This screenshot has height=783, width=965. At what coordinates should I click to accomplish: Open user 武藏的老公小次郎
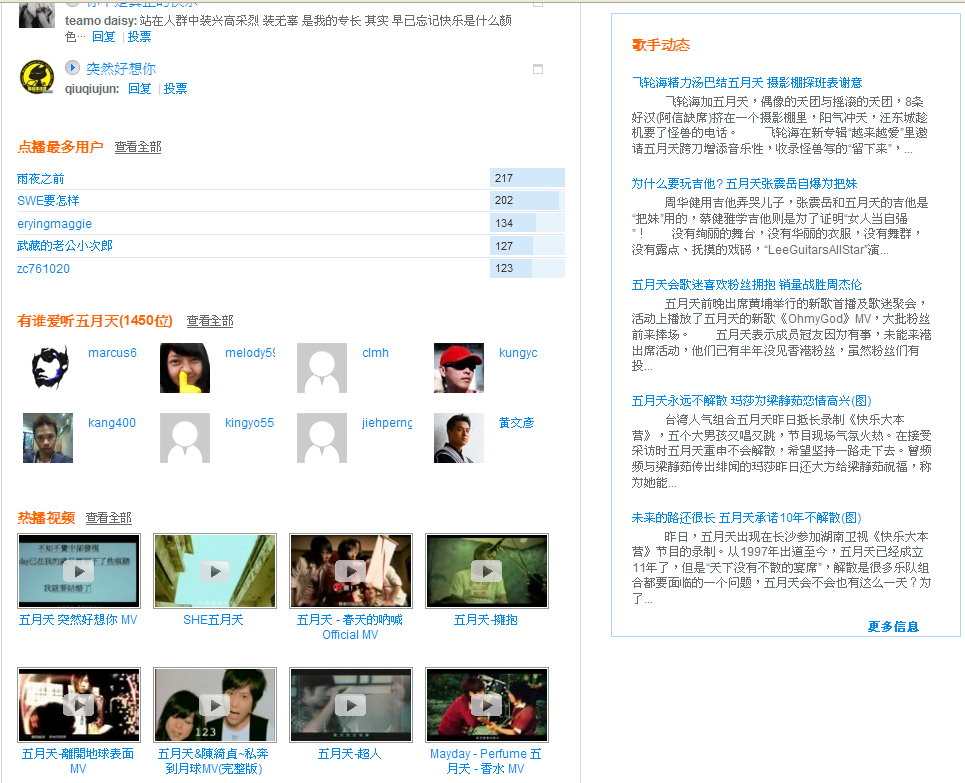tap(65, 246)
